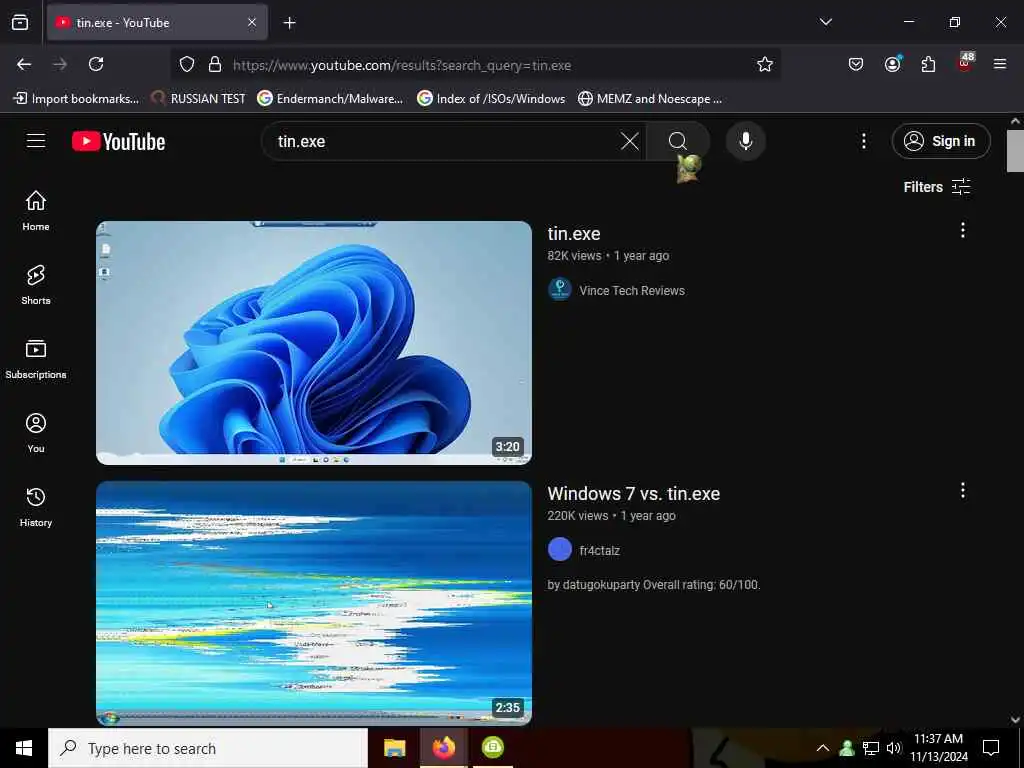Open the tin.exe video title link

[x=573, y=233]
